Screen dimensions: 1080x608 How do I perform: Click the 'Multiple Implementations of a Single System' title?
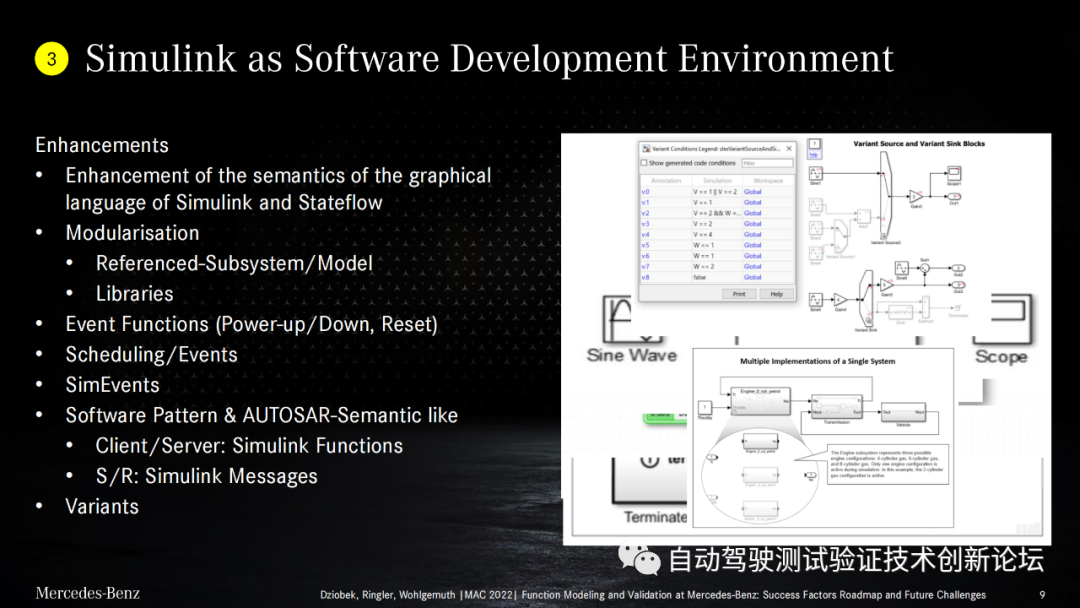[818, 361]
